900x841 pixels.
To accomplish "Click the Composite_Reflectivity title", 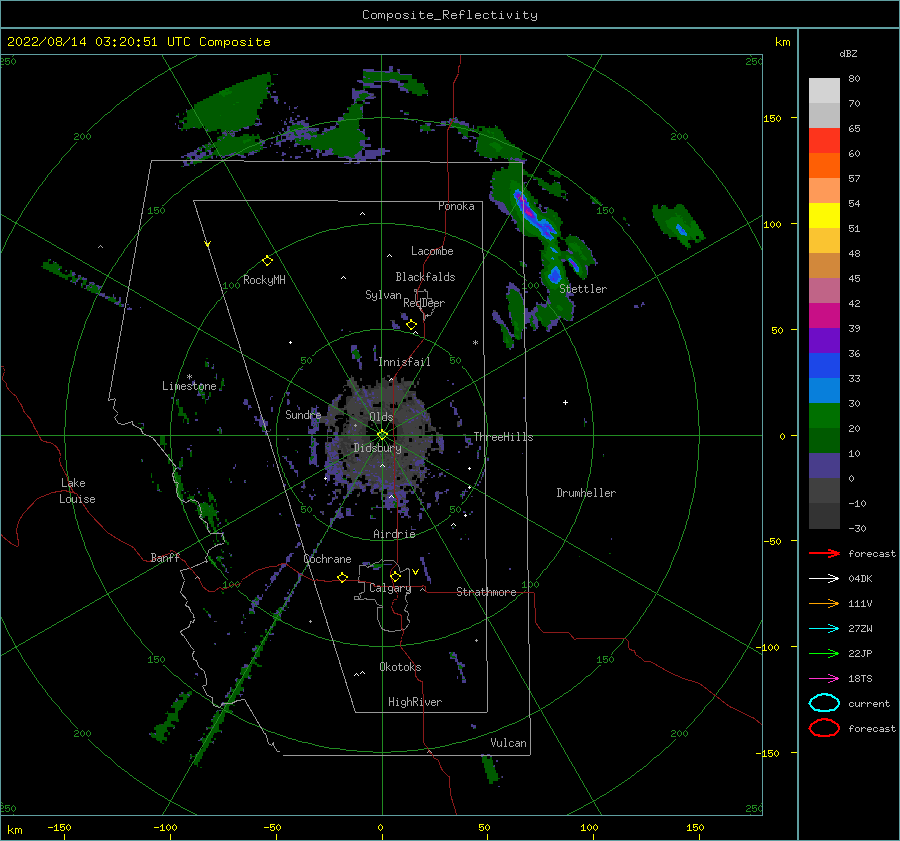I will [x=449, y=15].
